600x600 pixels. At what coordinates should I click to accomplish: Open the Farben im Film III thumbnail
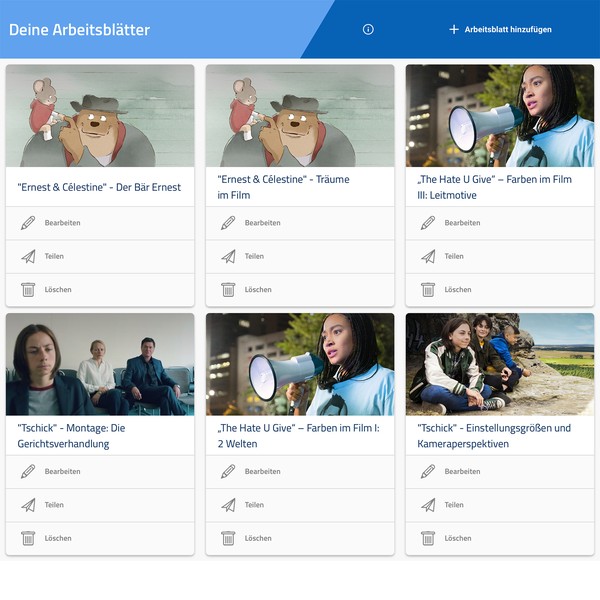(500, 116)
